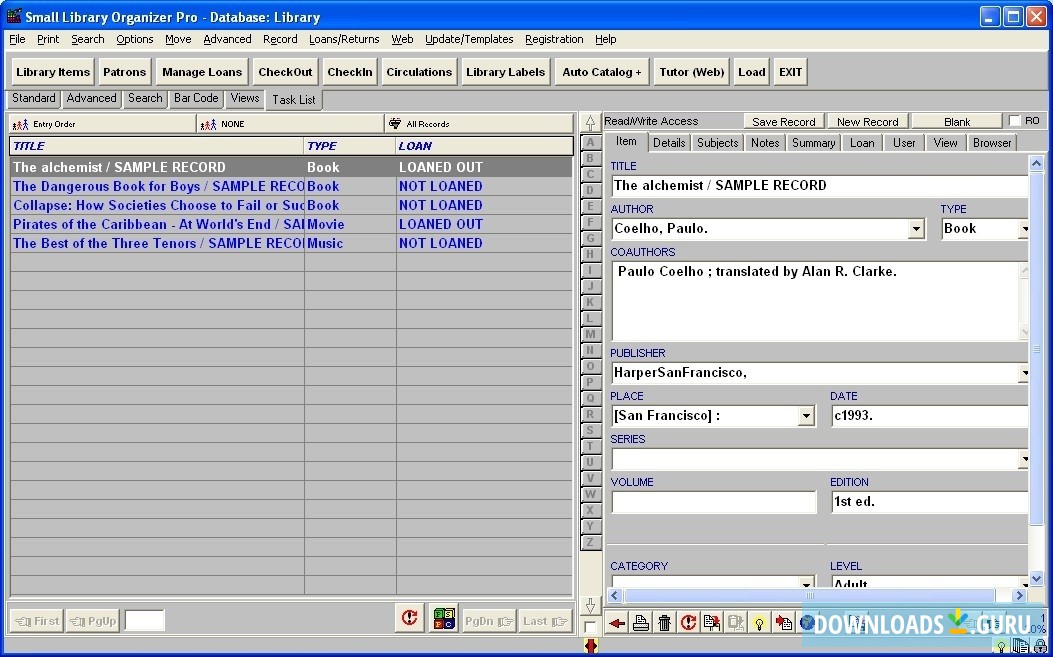The width and height of the screenshot is (1053, 657).
Task: Click the red back arrow icon on bottom toolbar
Action: 616,622
